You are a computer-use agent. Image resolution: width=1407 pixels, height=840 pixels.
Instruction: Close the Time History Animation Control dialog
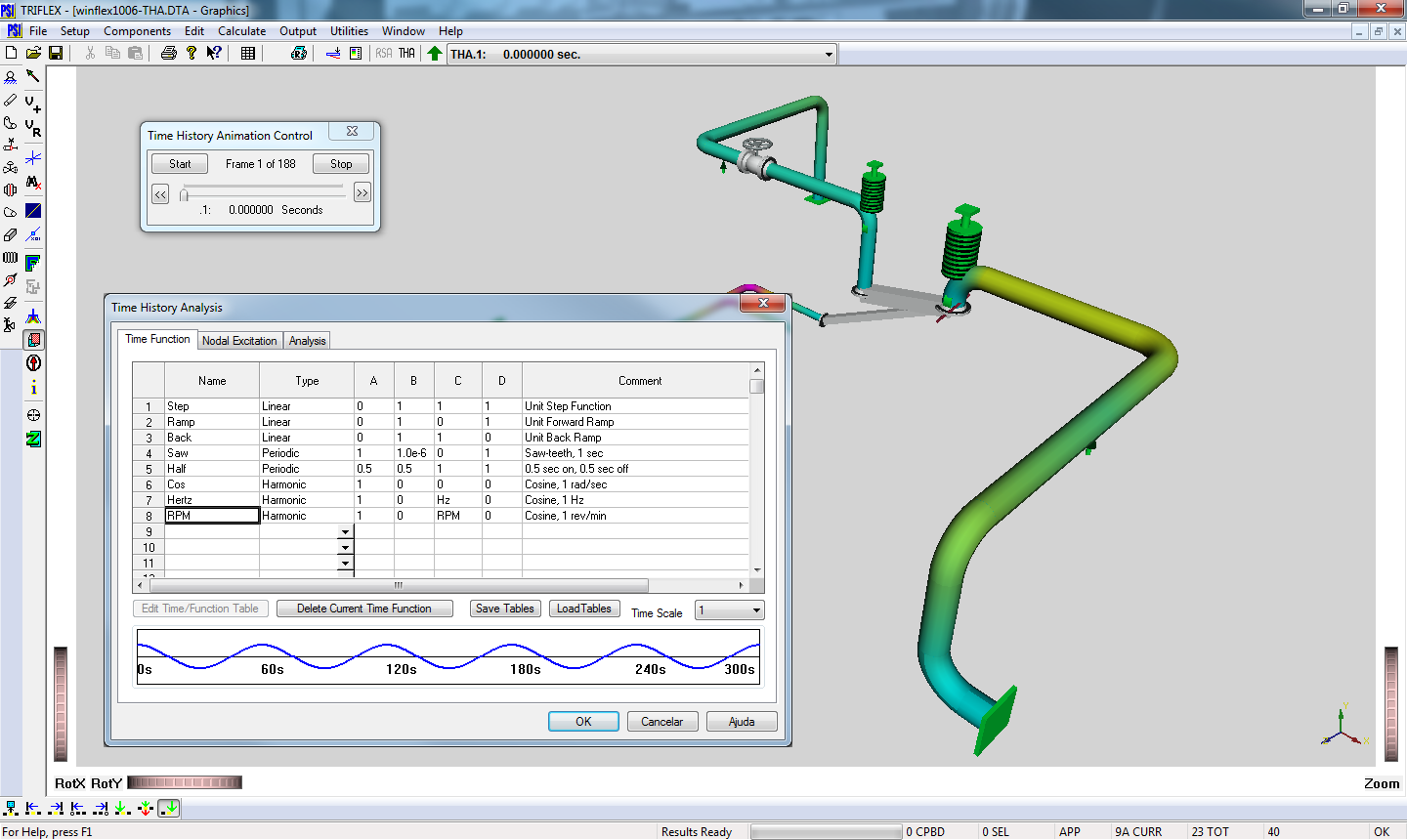coord(352,131)
